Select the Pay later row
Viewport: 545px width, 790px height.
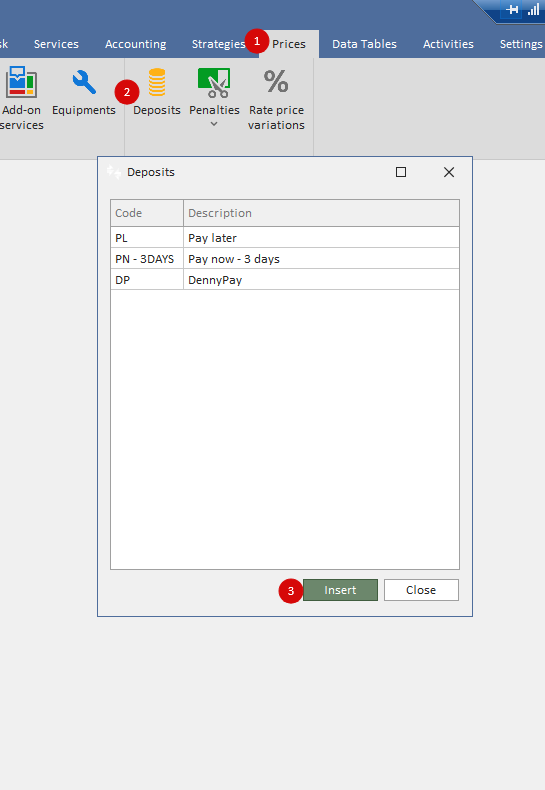[x=285, y=237]
